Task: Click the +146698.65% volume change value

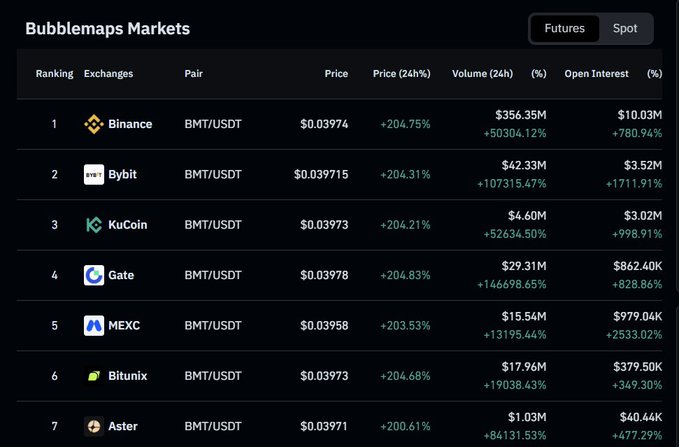Action: click(x=511, y=285)
